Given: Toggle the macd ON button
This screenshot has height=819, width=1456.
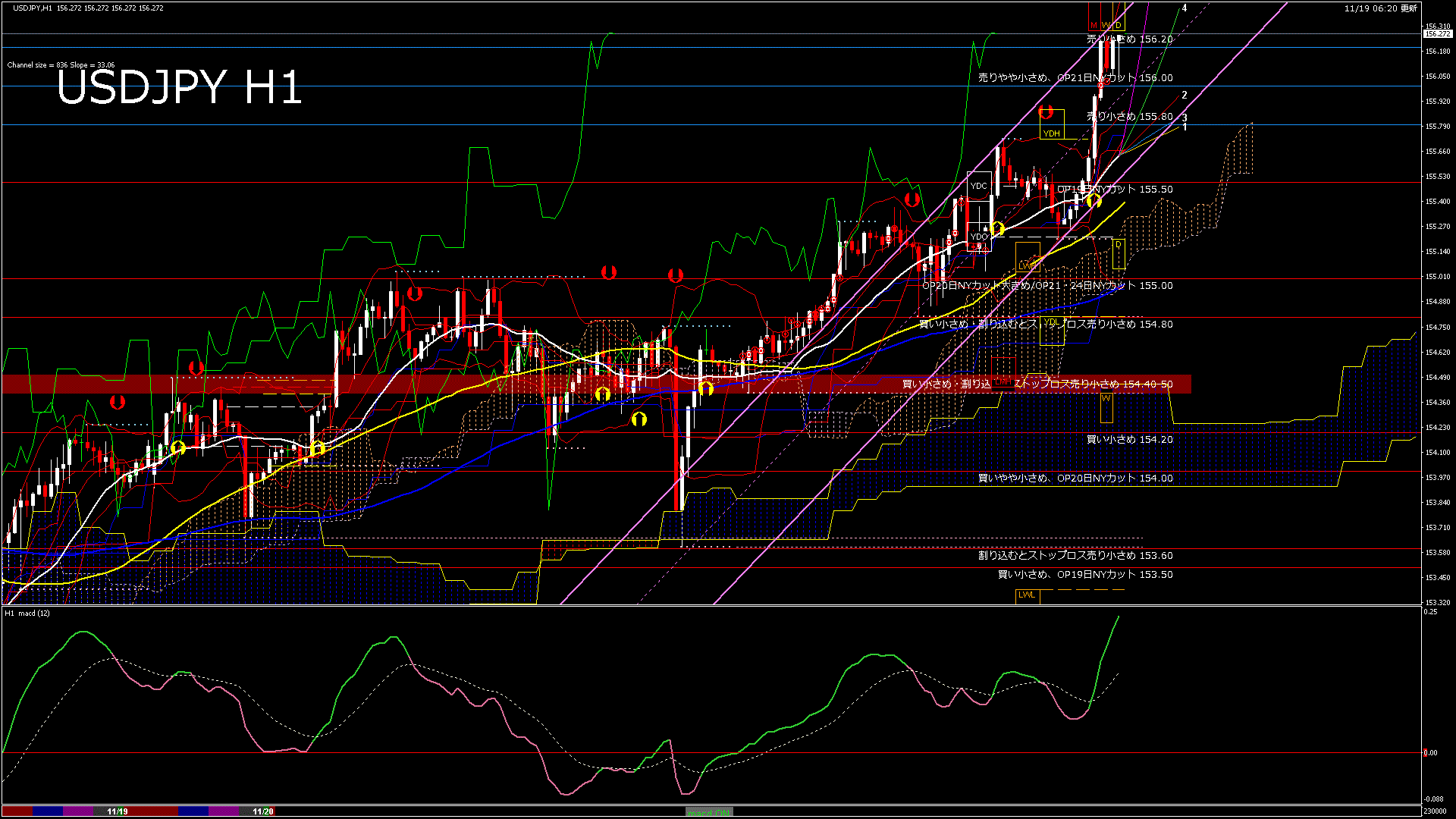Looking at the screenshot, I should [x=709, y=812].
